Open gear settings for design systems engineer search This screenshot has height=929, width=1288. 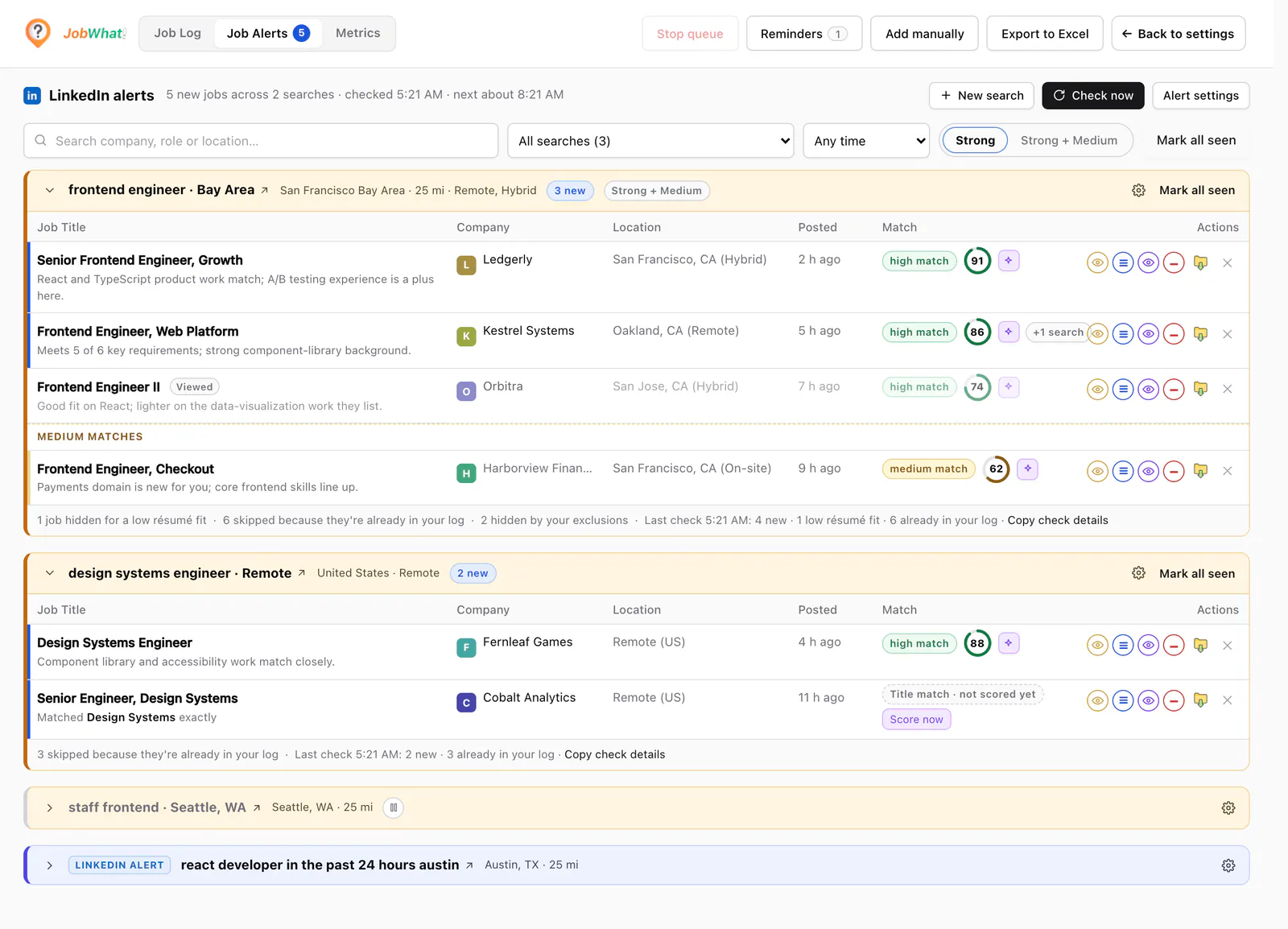[x=1138, y=574]
